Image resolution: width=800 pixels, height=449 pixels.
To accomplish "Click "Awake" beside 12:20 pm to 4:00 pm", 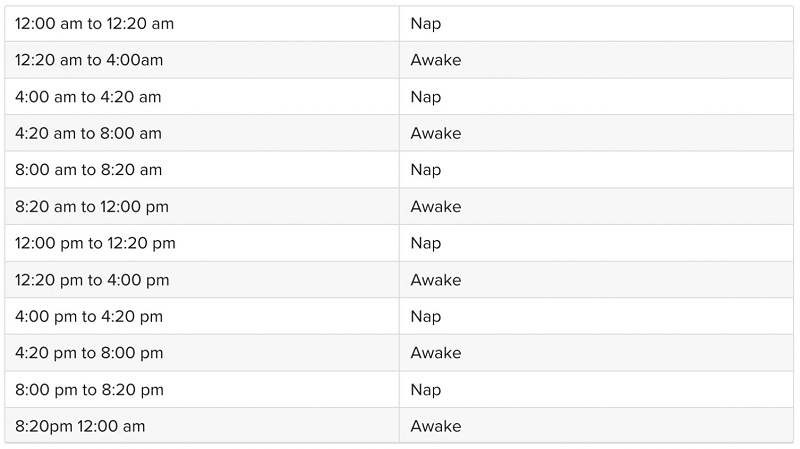I will click(436, 280).
